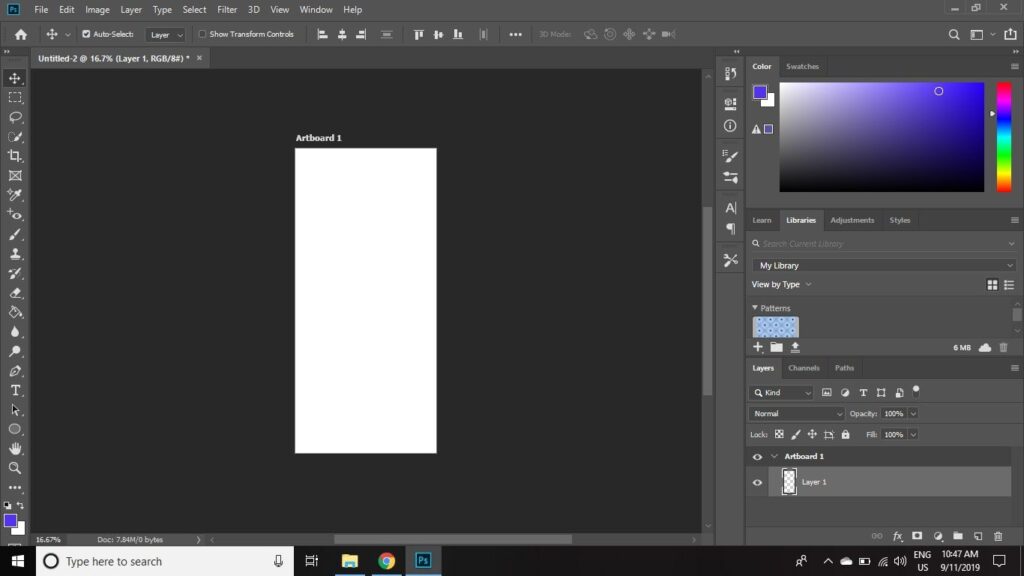Viewport: 1024px width, 576px height.
Task: Add a layer mask
Action: coord(917,536)
